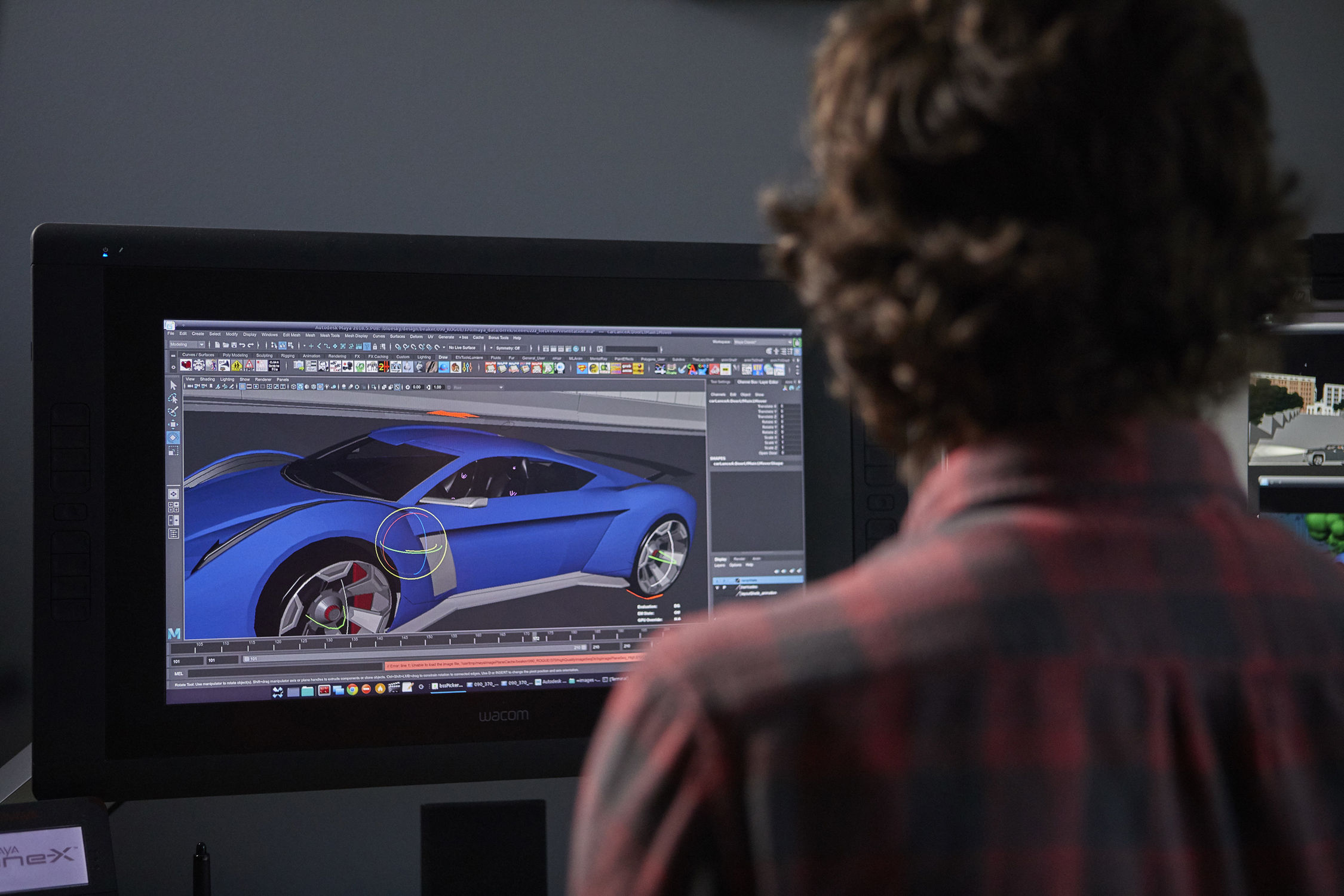Toggle viewport wireframe cube icon
Viewport: 1344px width, 896px height.
click(293, 386)
